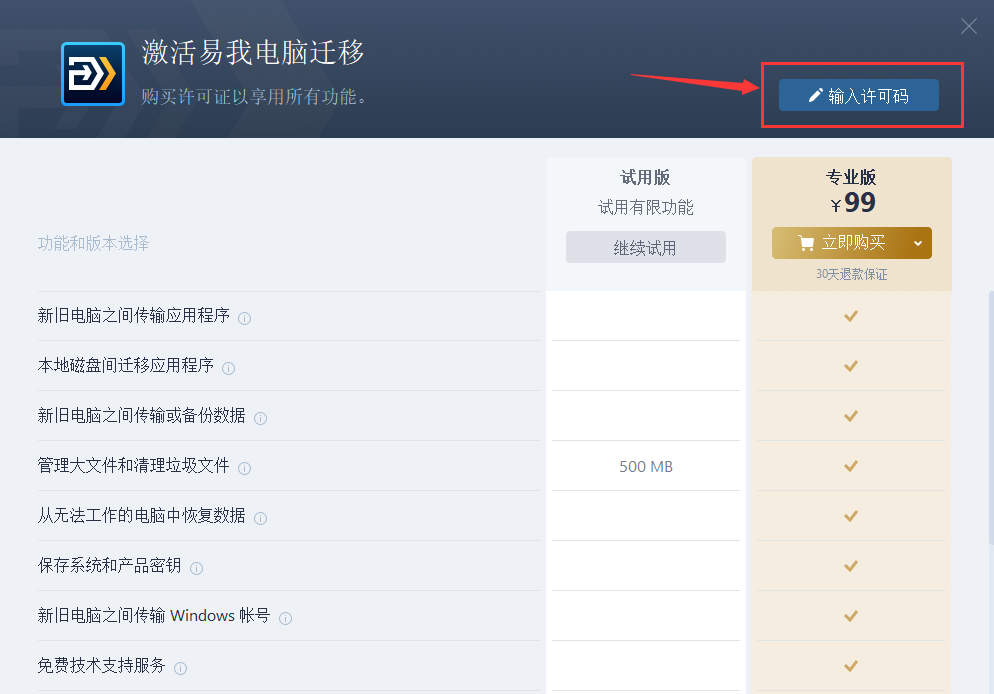
Task: Click the 购买许可证以享用所有功能 subtitle
Action: [254, 96]
